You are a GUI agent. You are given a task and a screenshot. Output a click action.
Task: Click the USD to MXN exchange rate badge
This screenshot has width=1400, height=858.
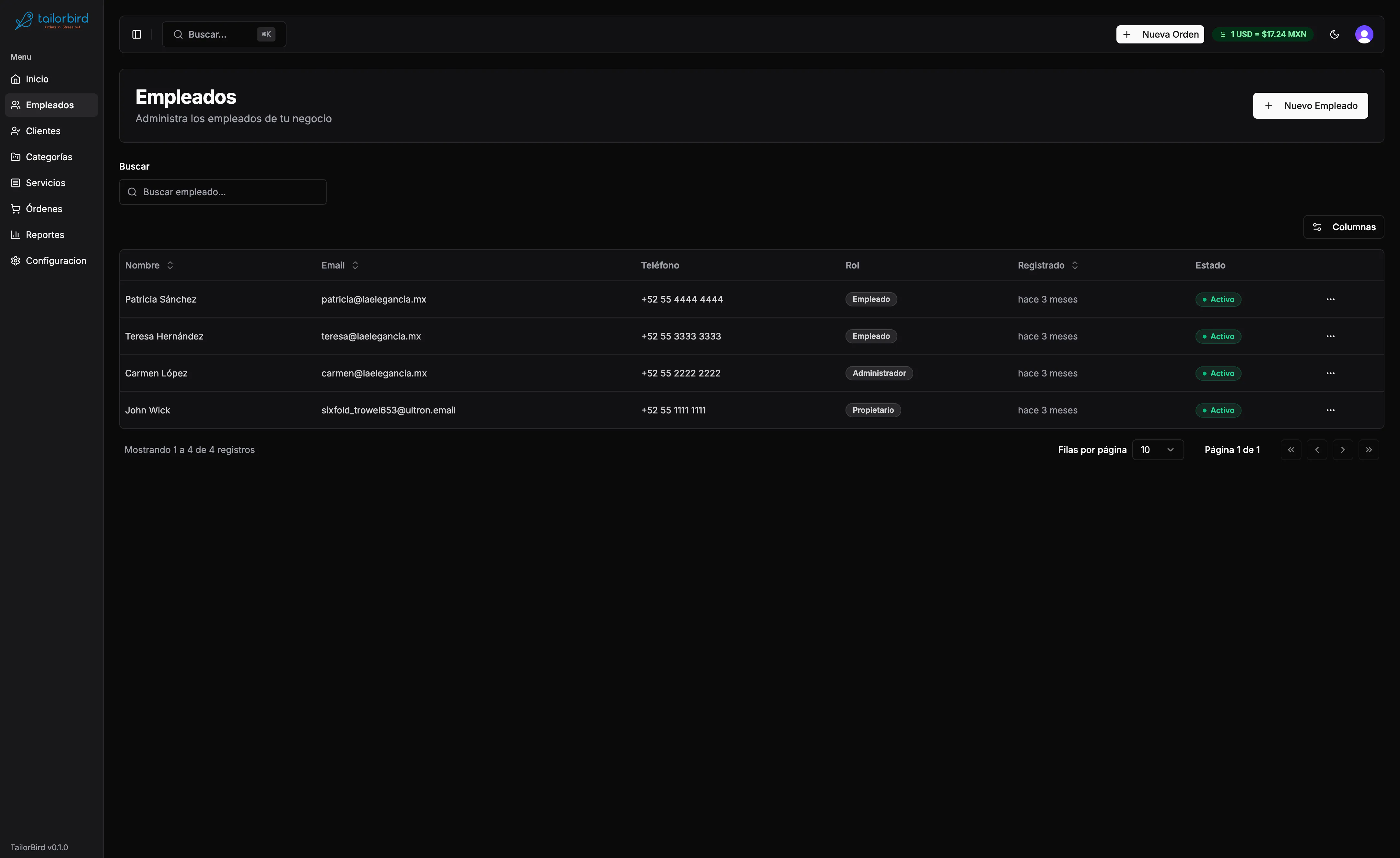[1263, 34]
